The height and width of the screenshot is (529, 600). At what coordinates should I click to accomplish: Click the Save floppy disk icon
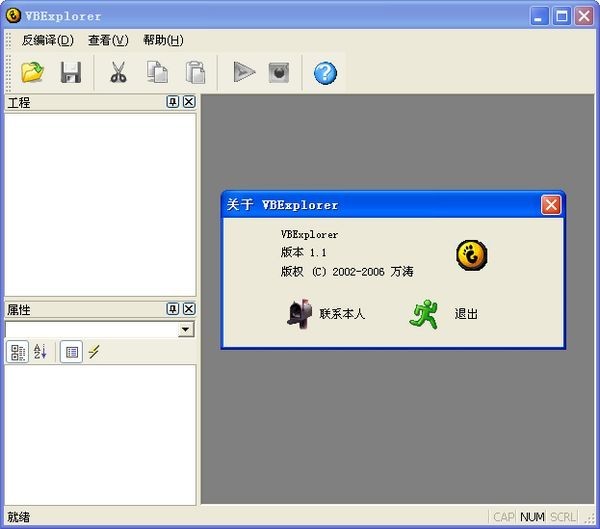tap(70, 72)
